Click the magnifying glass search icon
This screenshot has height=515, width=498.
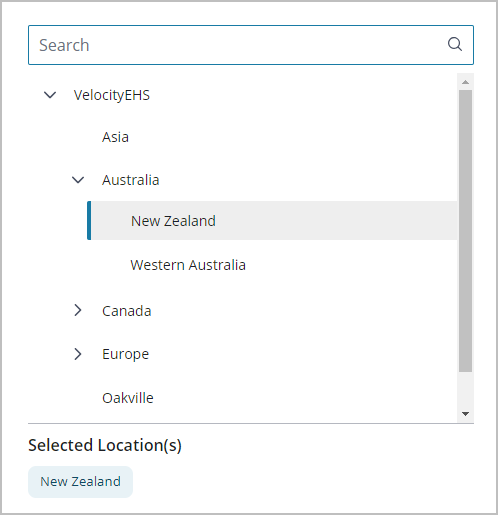[454, 44]
